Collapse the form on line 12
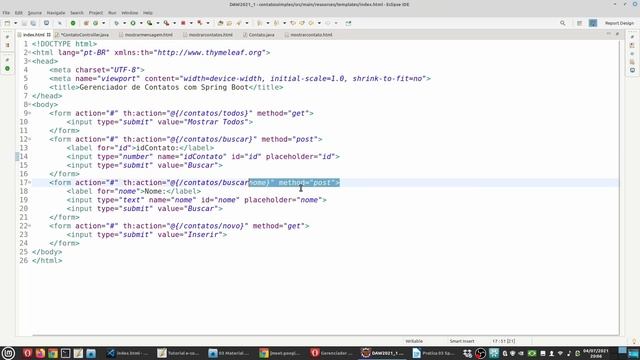 (x=30, y=139)
